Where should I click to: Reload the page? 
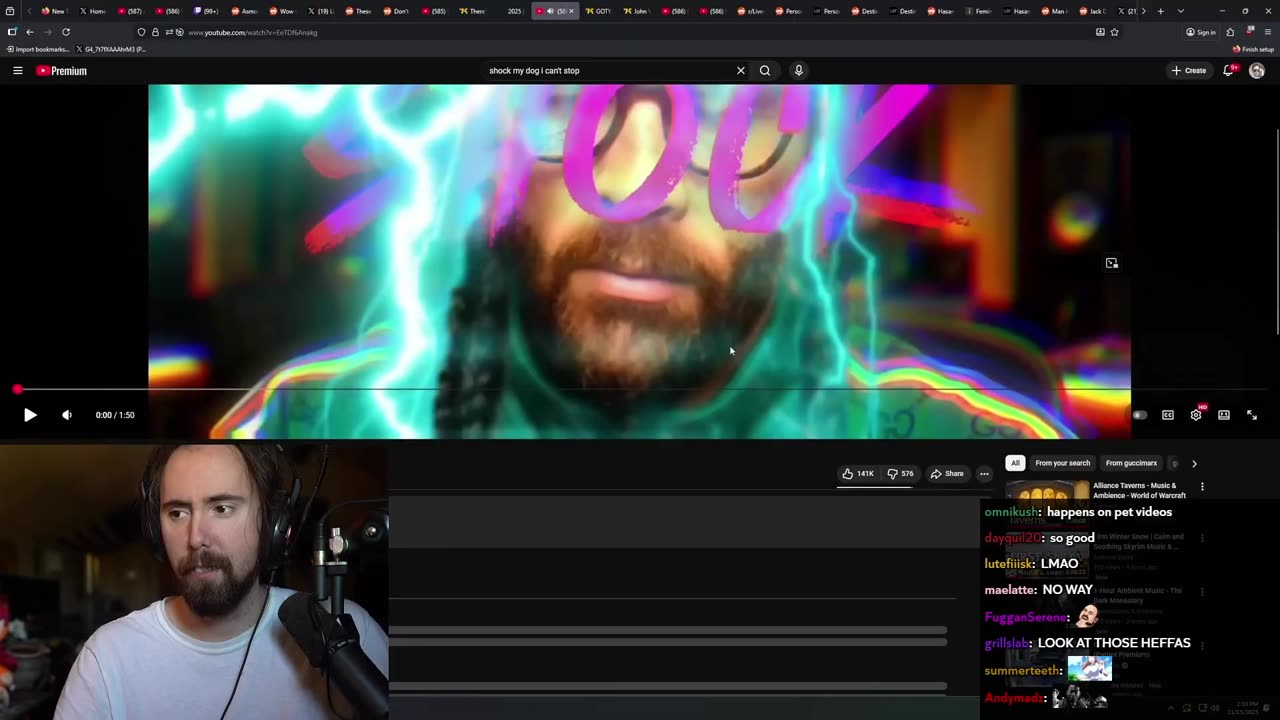pyautogui.click(x=66, y=32)
